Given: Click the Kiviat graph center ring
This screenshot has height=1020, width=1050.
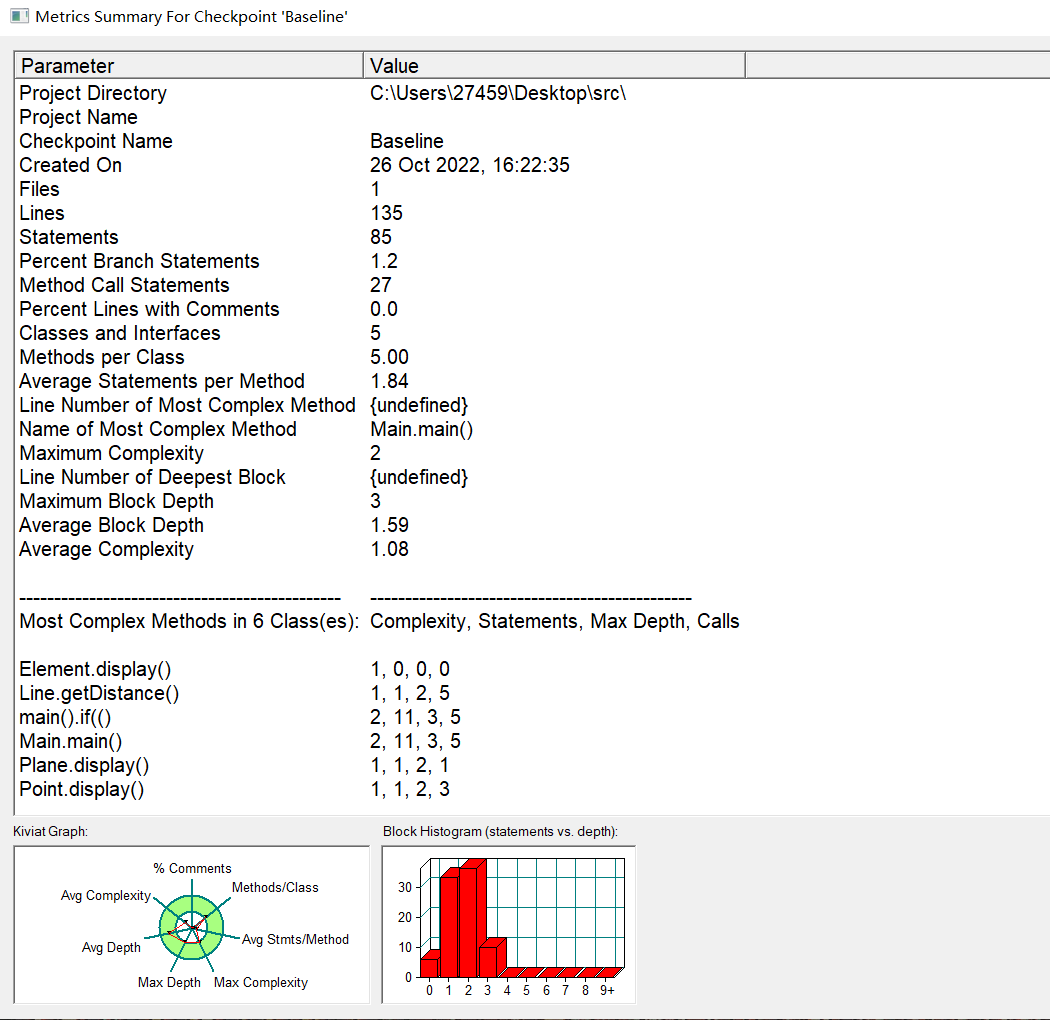Looking at the screenshot, I should click(x=192, y=928).
